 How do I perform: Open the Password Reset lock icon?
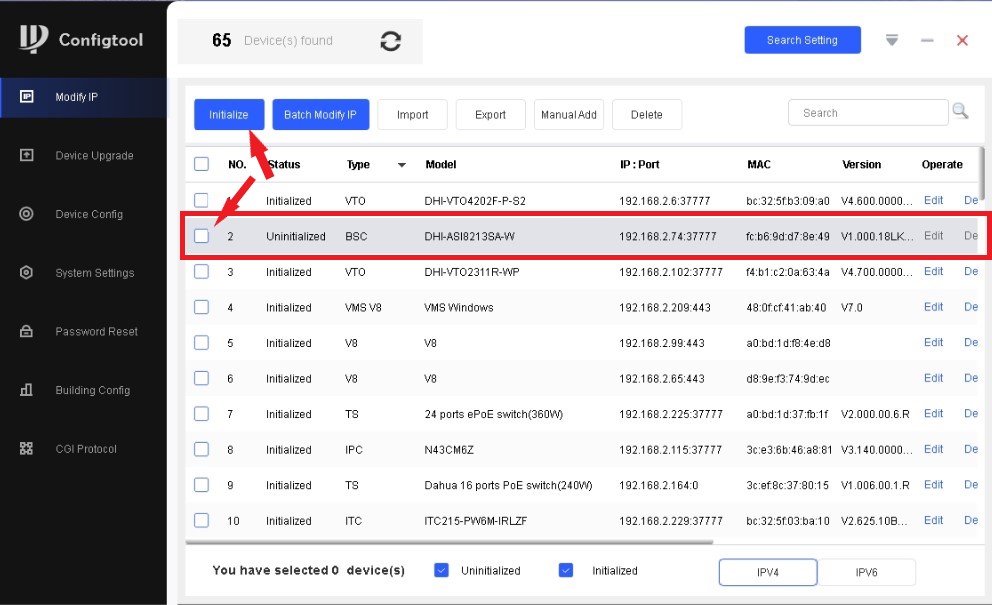[x=27, y=331]
